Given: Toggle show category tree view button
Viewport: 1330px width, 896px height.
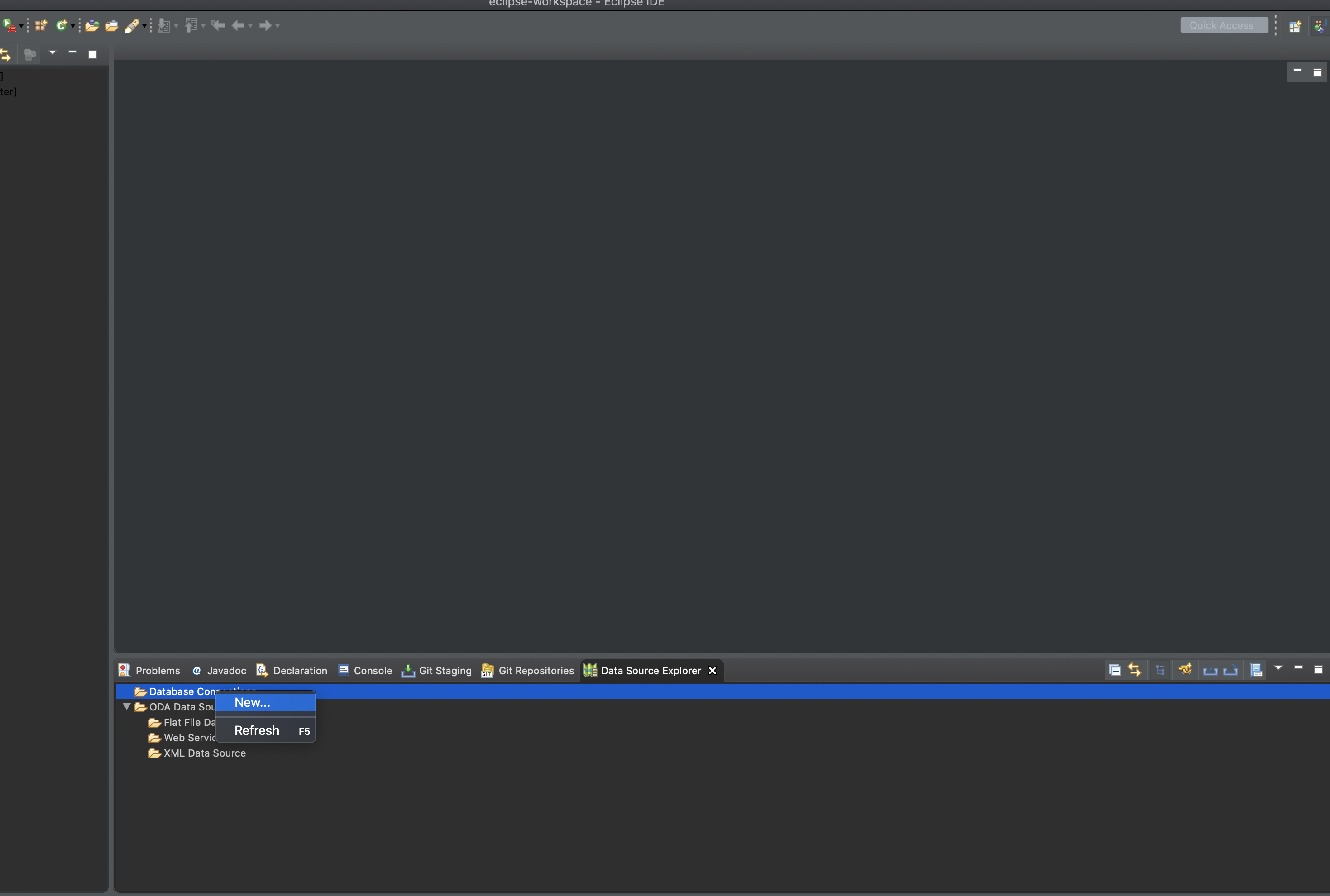Looking at the screenshot, I should tap(1160, 670).
